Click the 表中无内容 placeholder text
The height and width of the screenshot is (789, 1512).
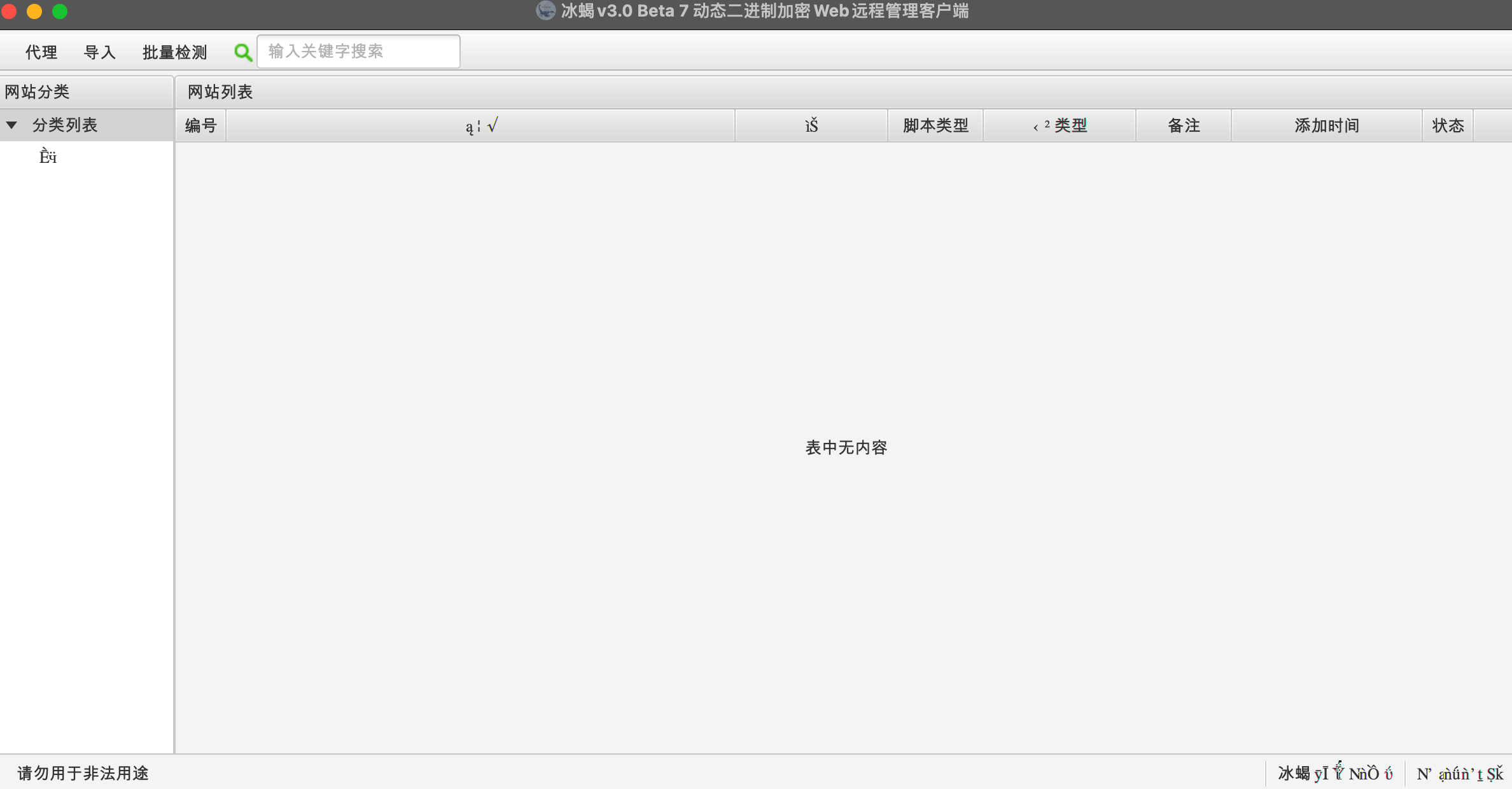click(x=846, y=447)
